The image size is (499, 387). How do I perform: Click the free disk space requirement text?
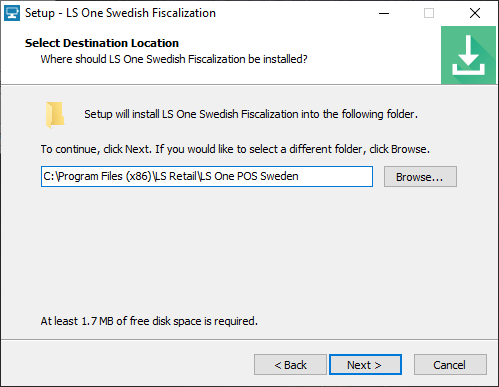click(149, 321)
